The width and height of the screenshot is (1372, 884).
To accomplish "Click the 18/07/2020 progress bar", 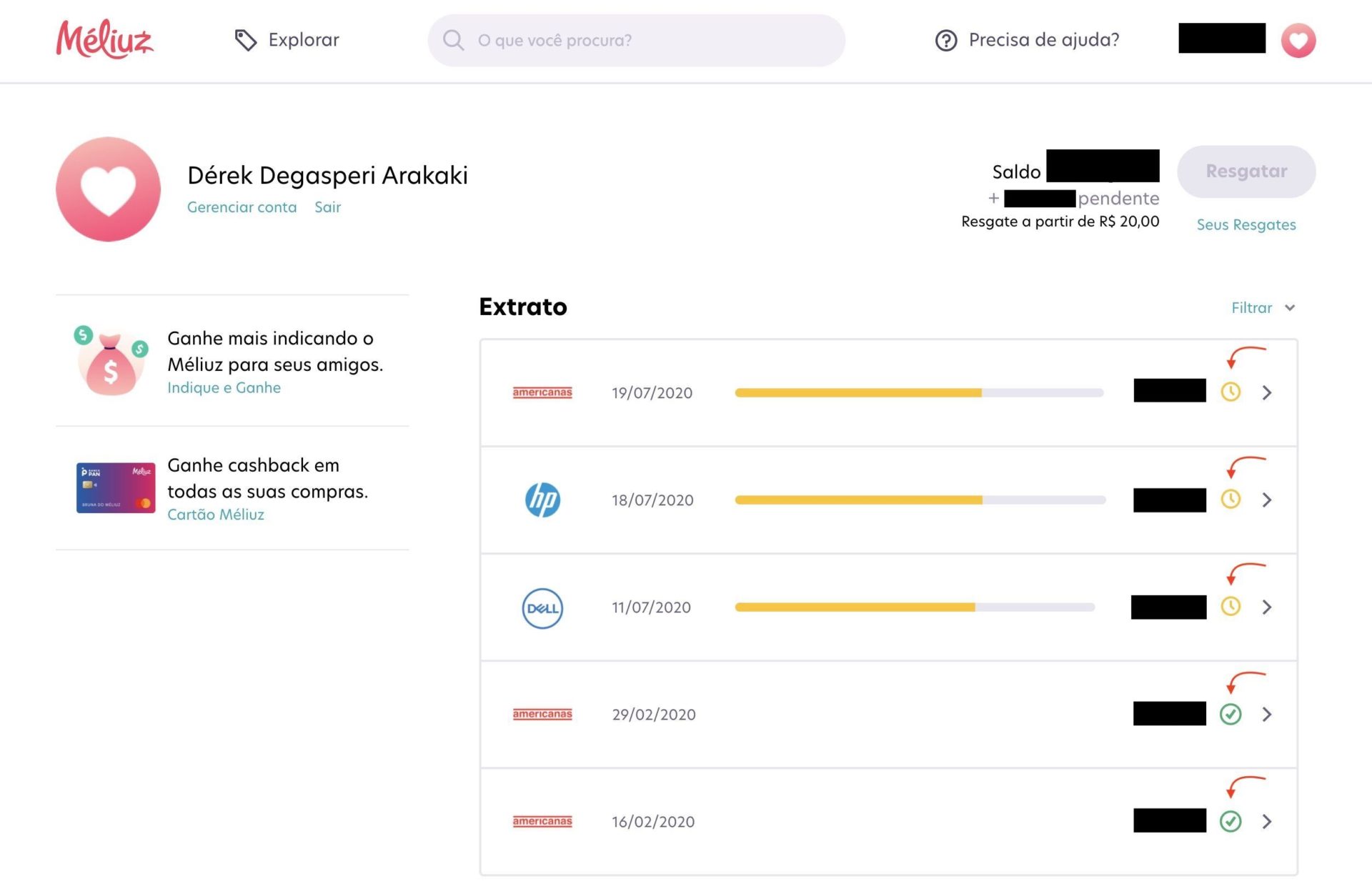I will (x=919, y=500).
